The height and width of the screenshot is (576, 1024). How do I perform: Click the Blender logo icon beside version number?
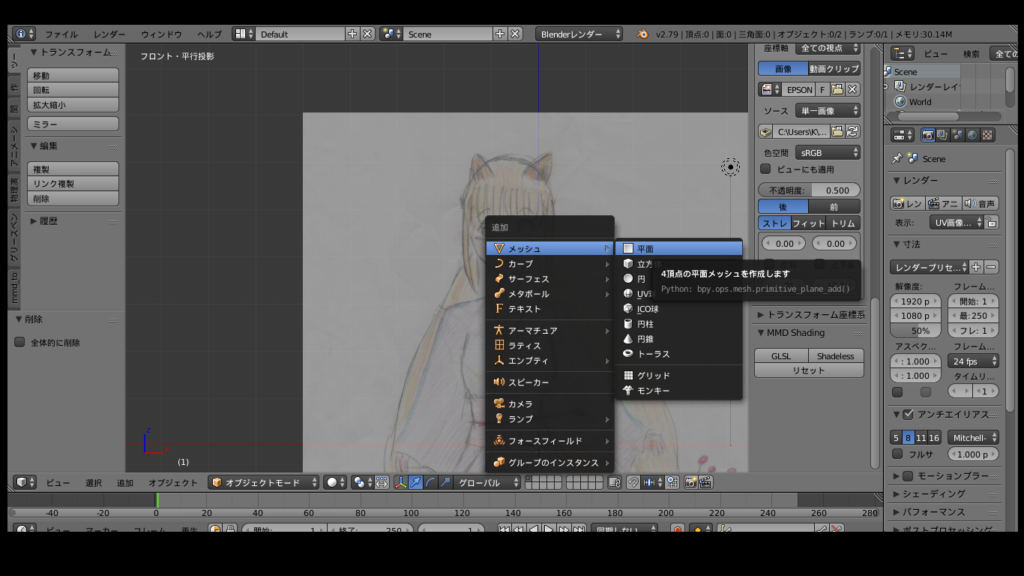tap(642, 34)
